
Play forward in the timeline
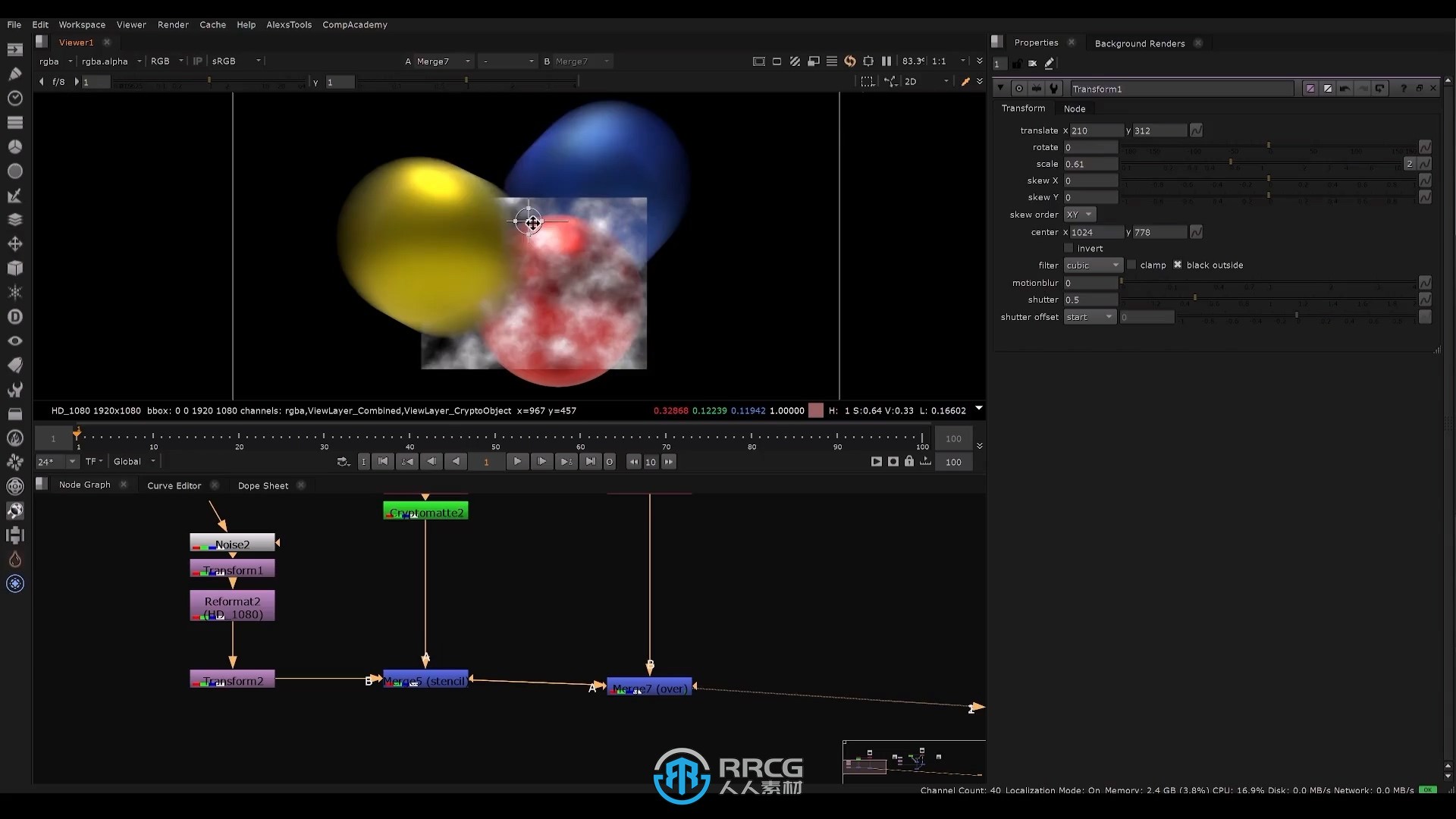[x=517, y=461]
